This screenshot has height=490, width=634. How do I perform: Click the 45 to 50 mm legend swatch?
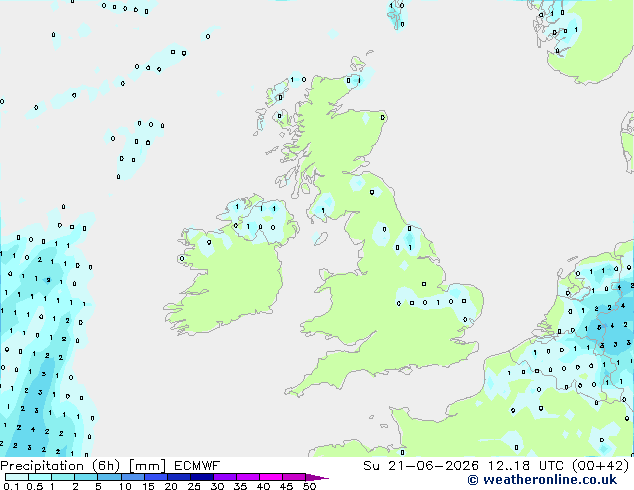pyautogui.click(x=294, y=477)
